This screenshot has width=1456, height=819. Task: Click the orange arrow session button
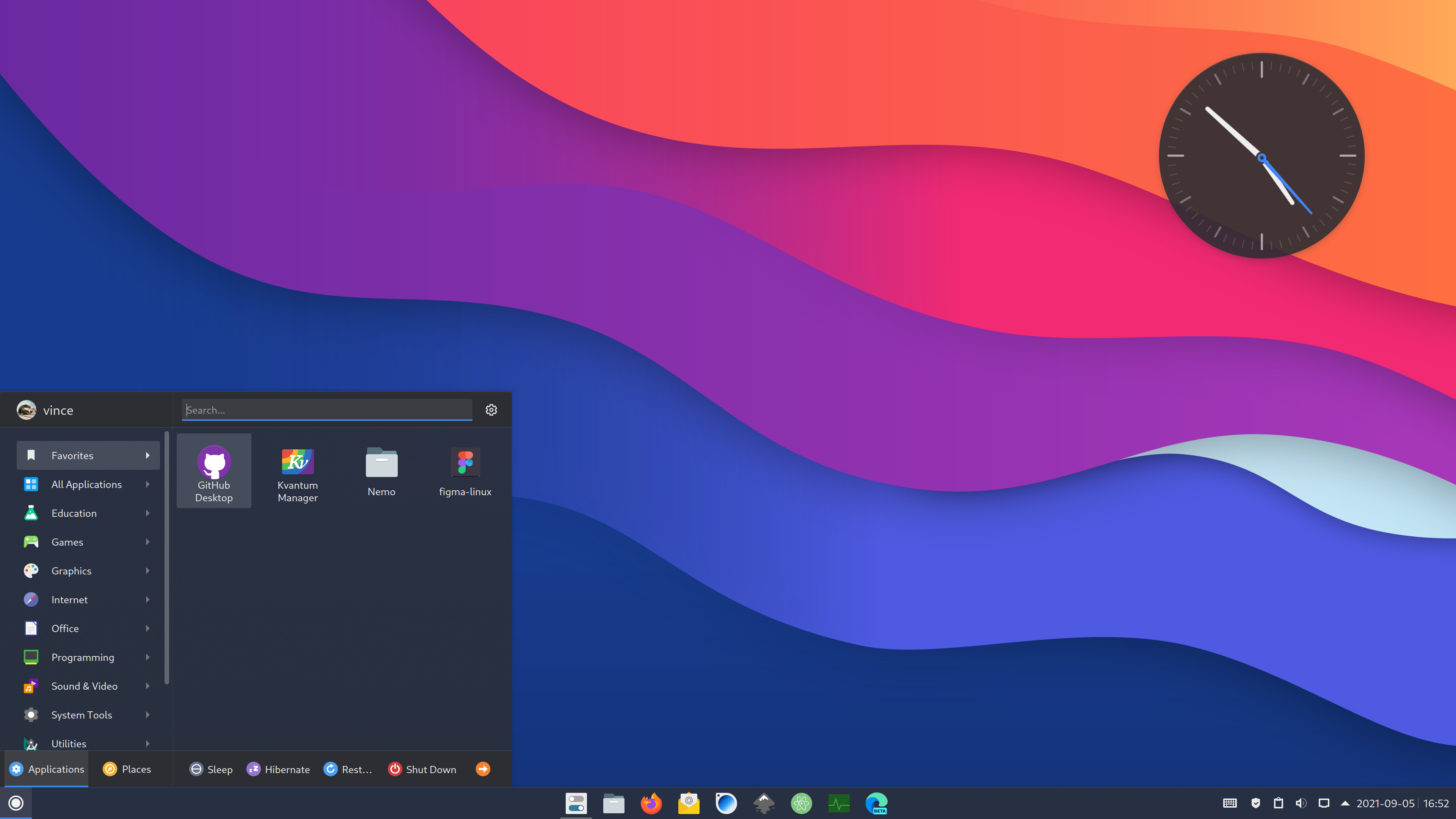point(483,769)
